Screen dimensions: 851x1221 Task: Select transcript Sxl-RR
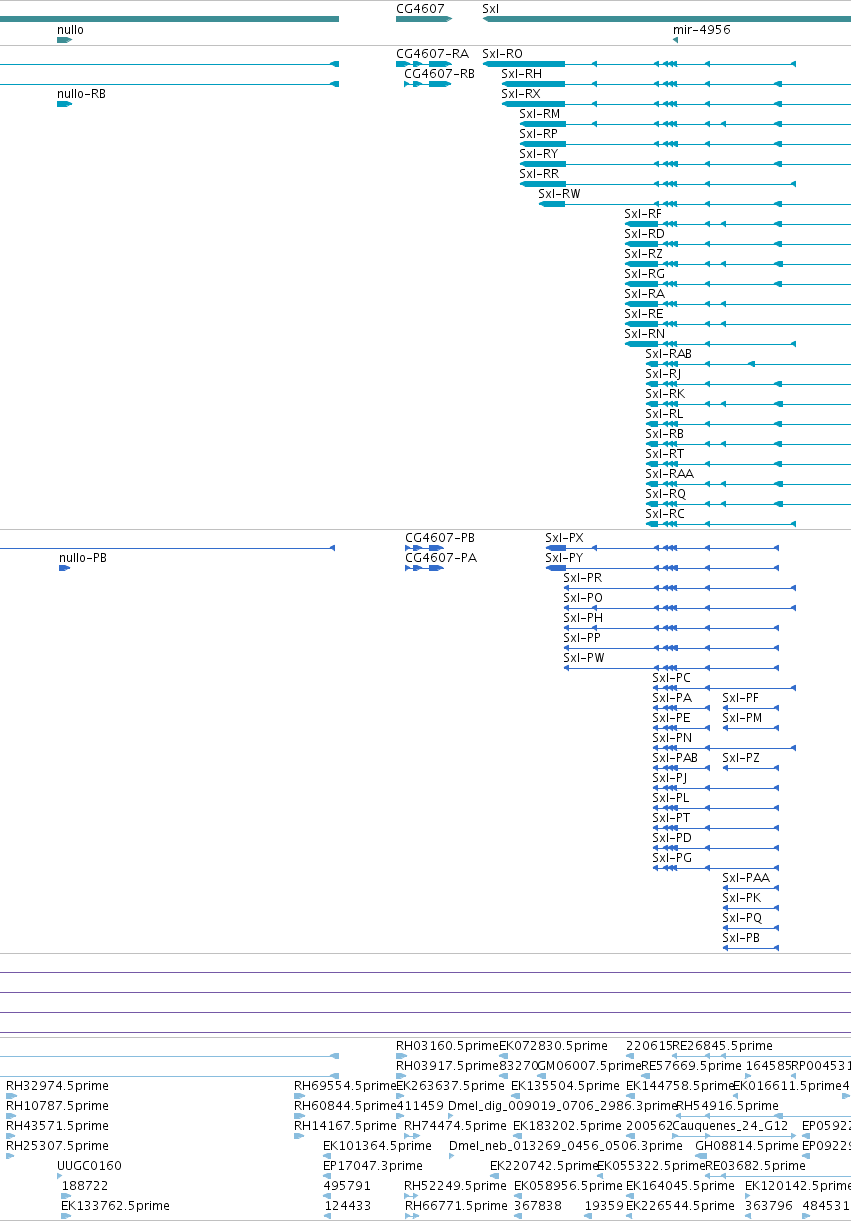(539, 174)
